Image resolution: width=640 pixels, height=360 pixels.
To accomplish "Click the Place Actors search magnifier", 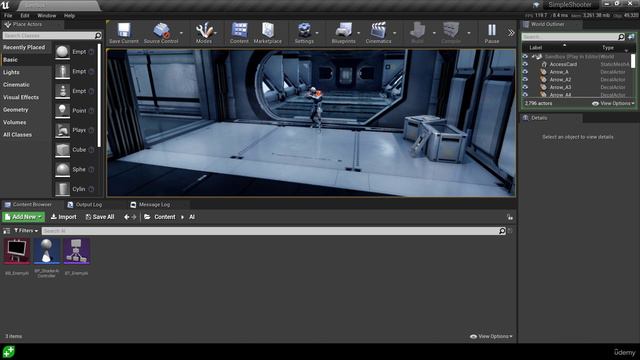I will [98, 36].
